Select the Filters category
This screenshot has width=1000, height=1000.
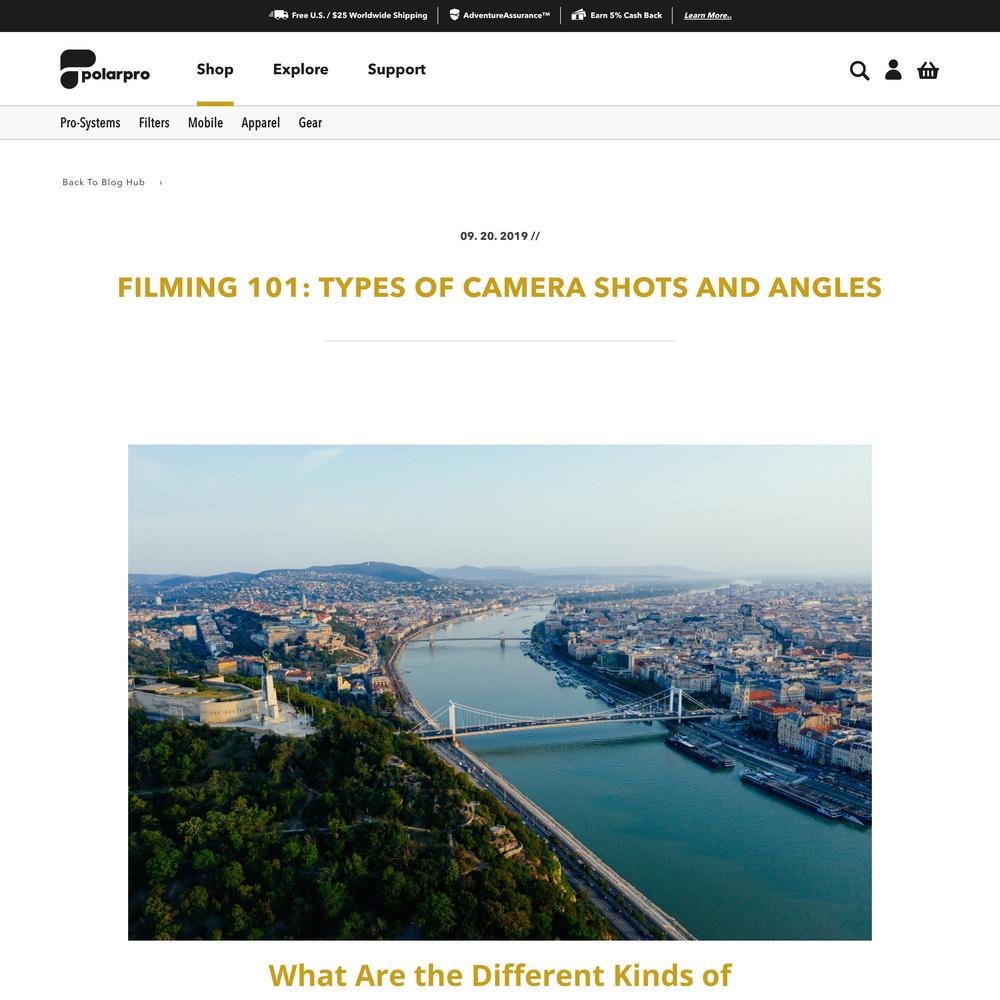[x=154, y=122]
